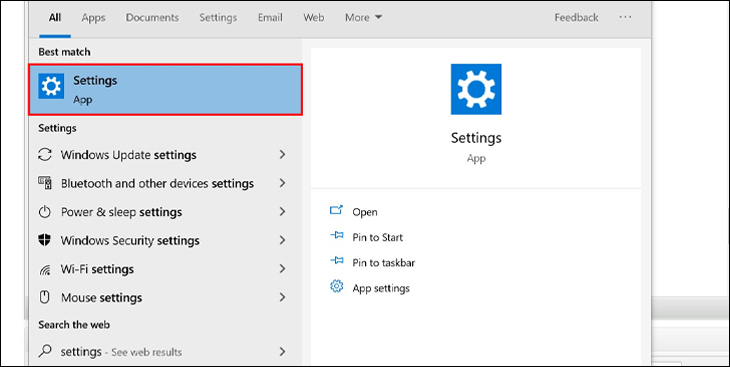
Task: Click Pin to Start
Action: [x=378, y=237]
